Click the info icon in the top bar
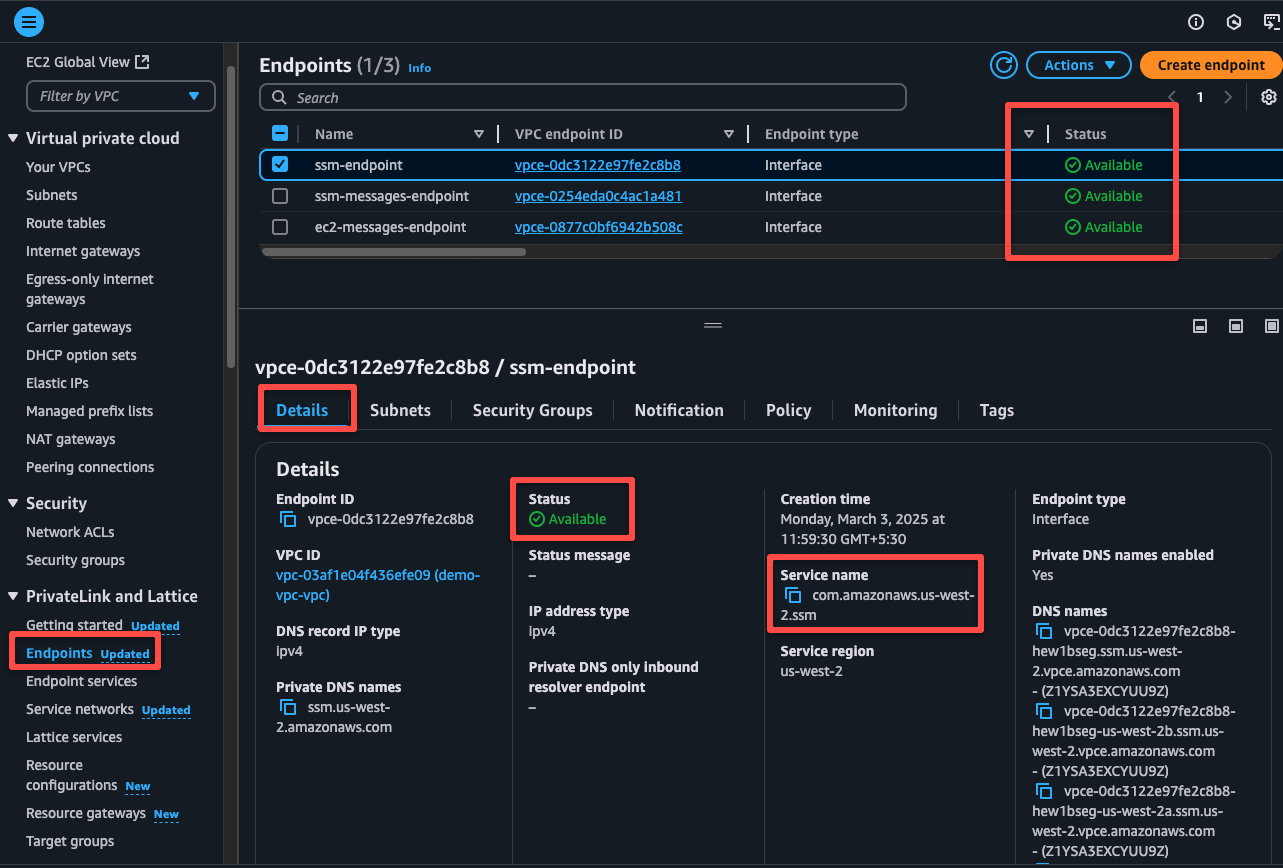Screen dimensions: 1283x868 1195,21
